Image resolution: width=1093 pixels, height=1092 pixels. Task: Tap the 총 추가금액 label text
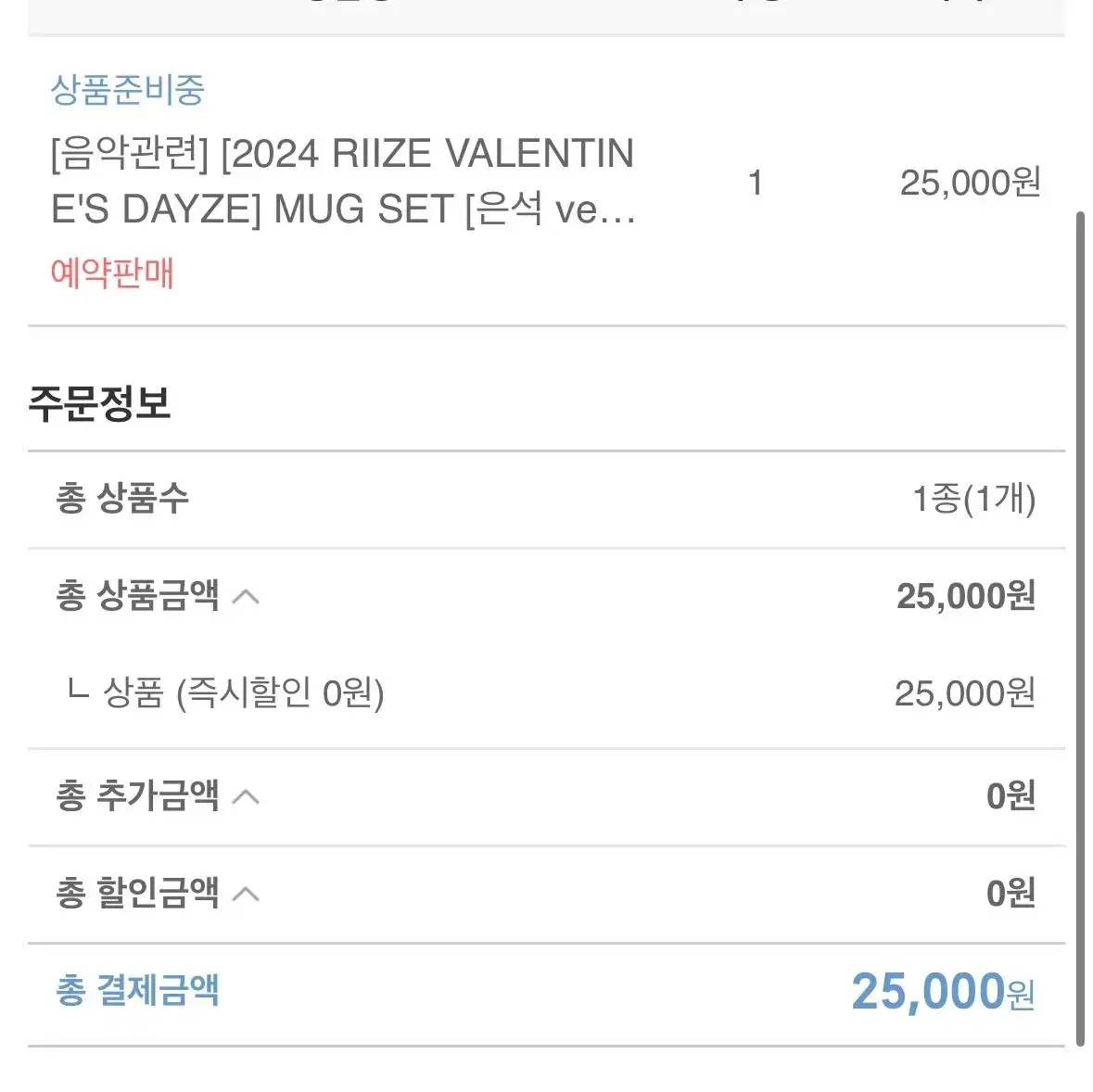coord(137,795)
